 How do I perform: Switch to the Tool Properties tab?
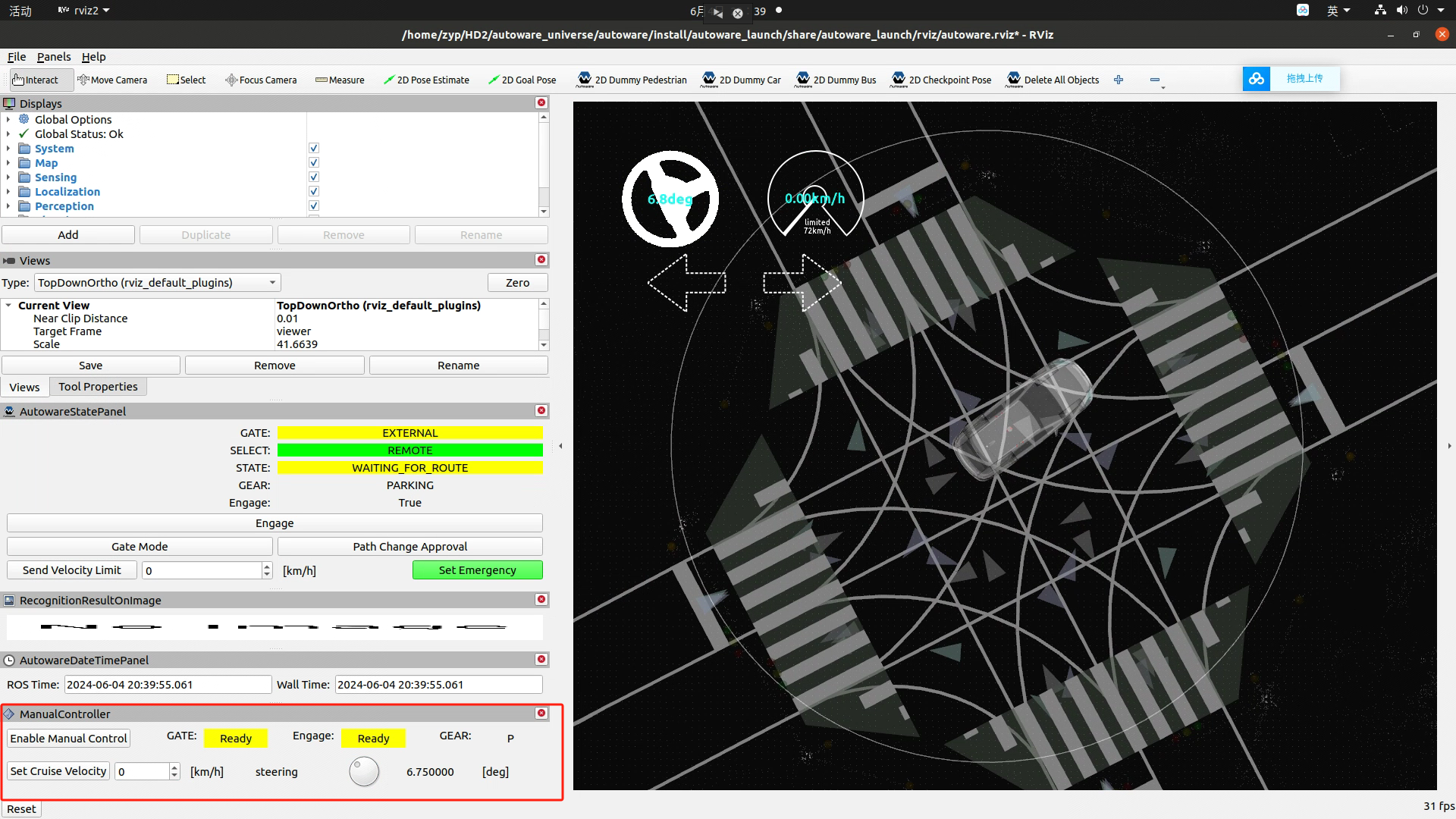tap(98, 387)
